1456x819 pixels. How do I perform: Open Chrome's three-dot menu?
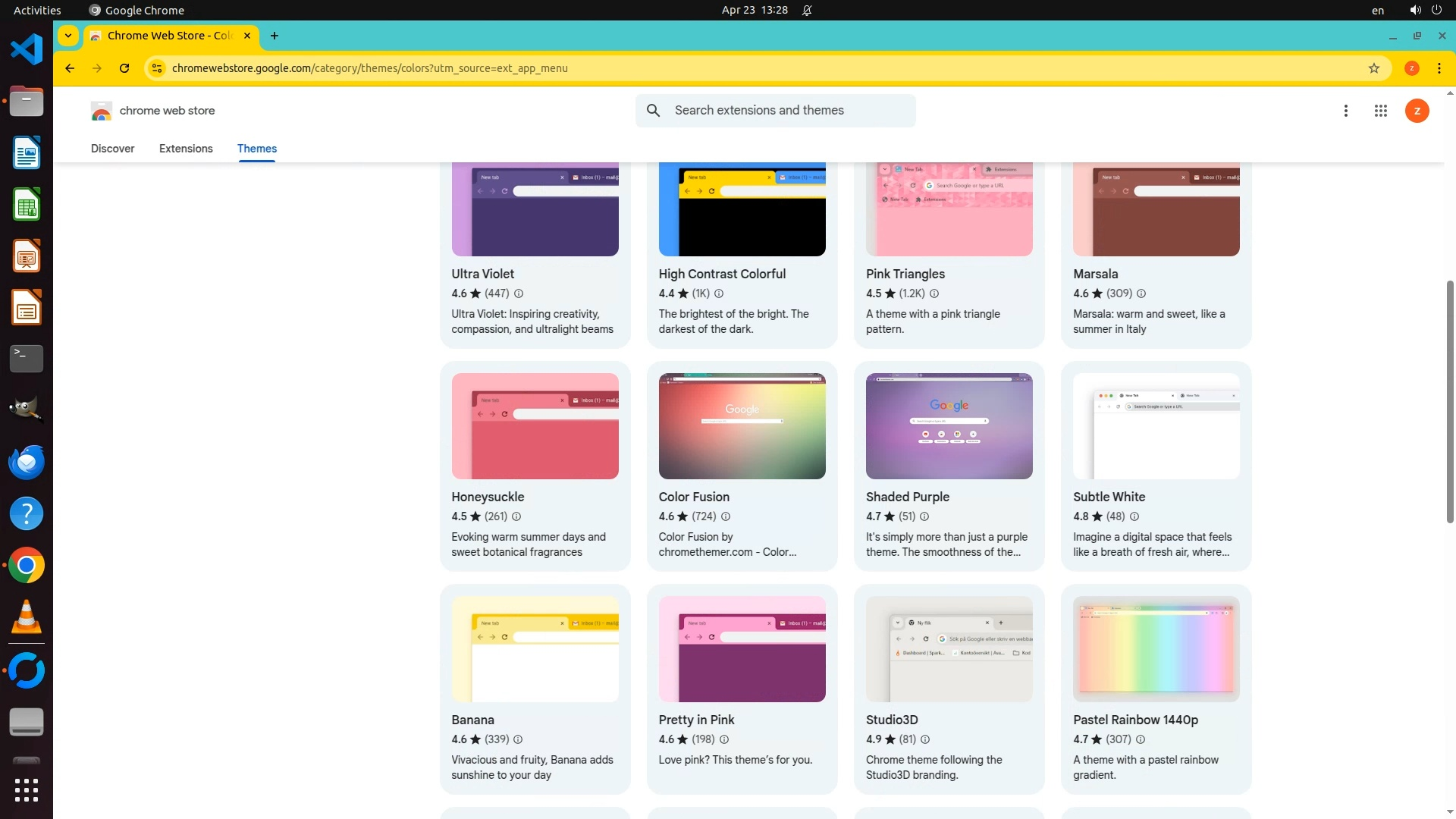point(1439,68)
